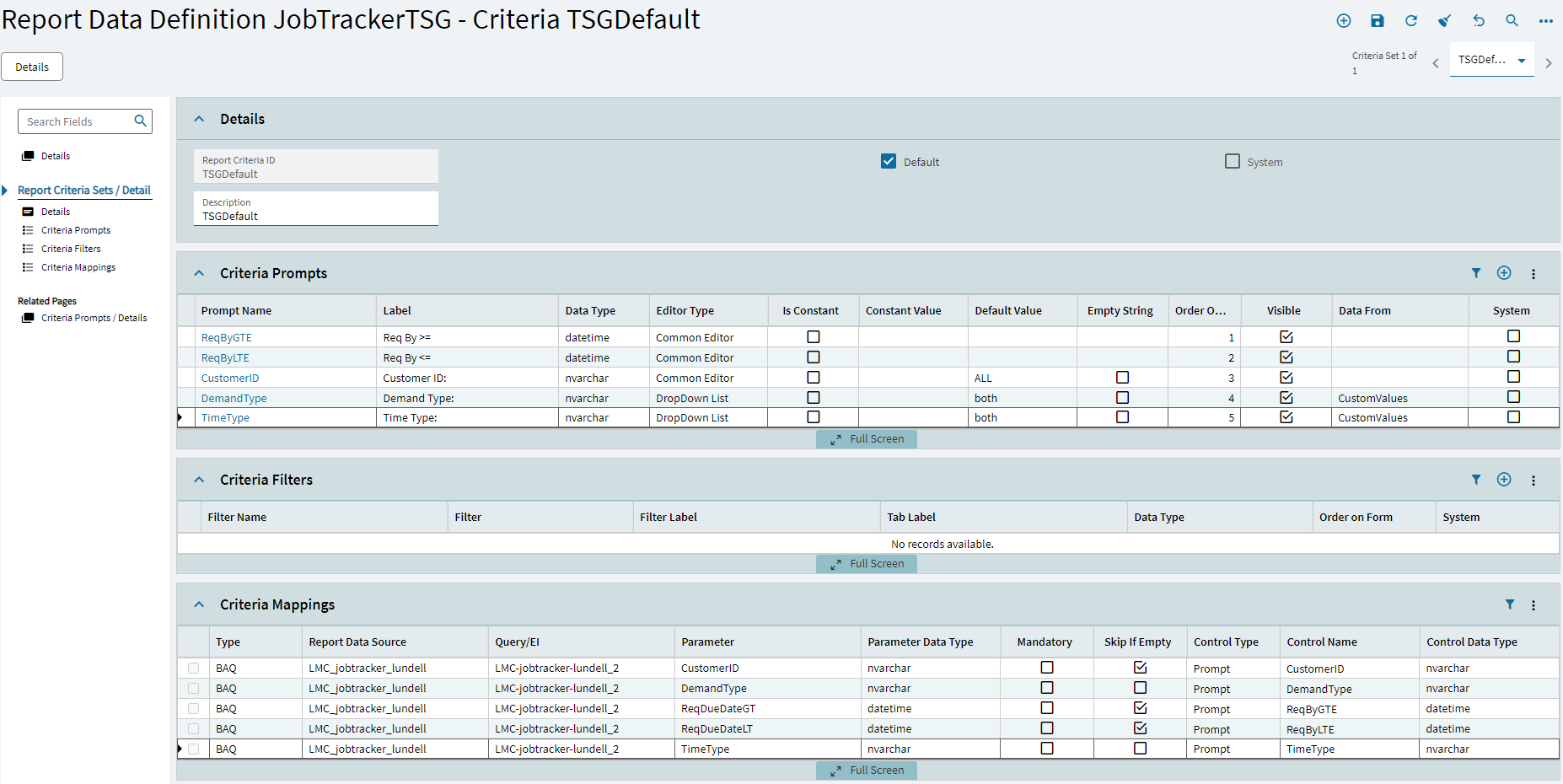Image resolution: width=1563 pixels, height=784 pixels.
Task: Open the TimeType prompt link
Action: pos(225,417)
